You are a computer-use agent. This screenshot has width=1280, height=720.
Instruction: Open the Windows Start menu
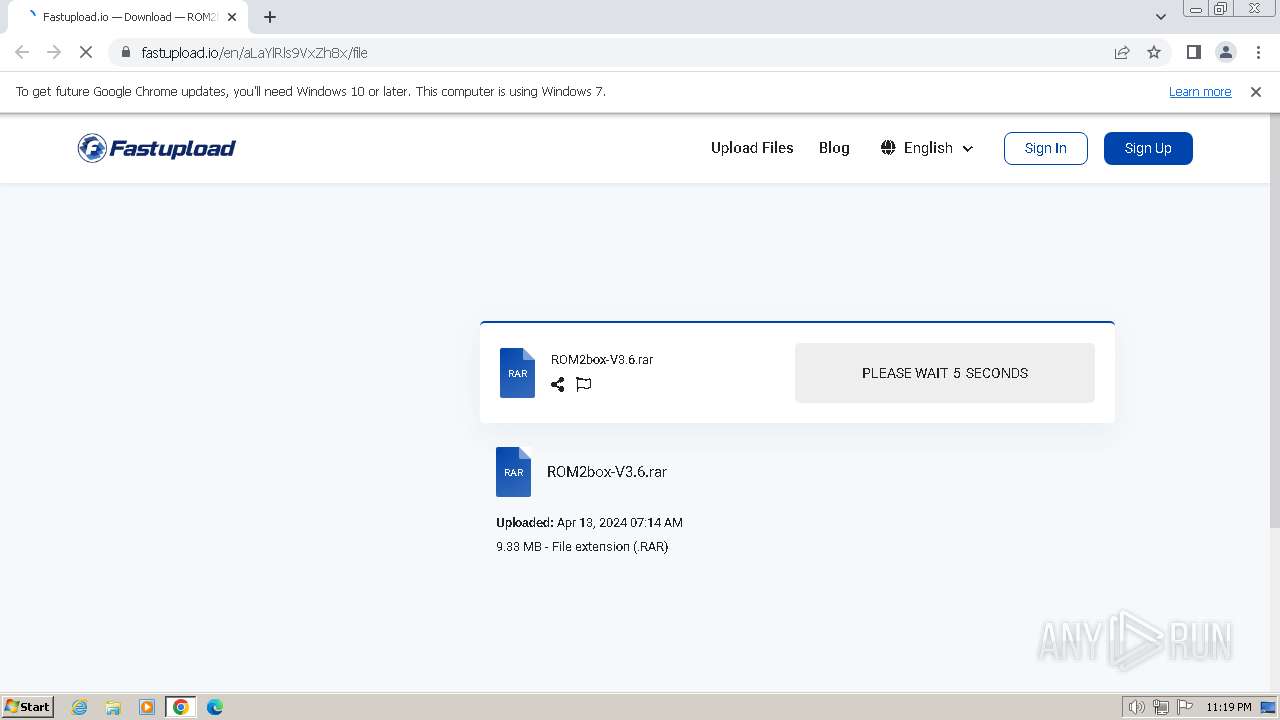point(28,707)
